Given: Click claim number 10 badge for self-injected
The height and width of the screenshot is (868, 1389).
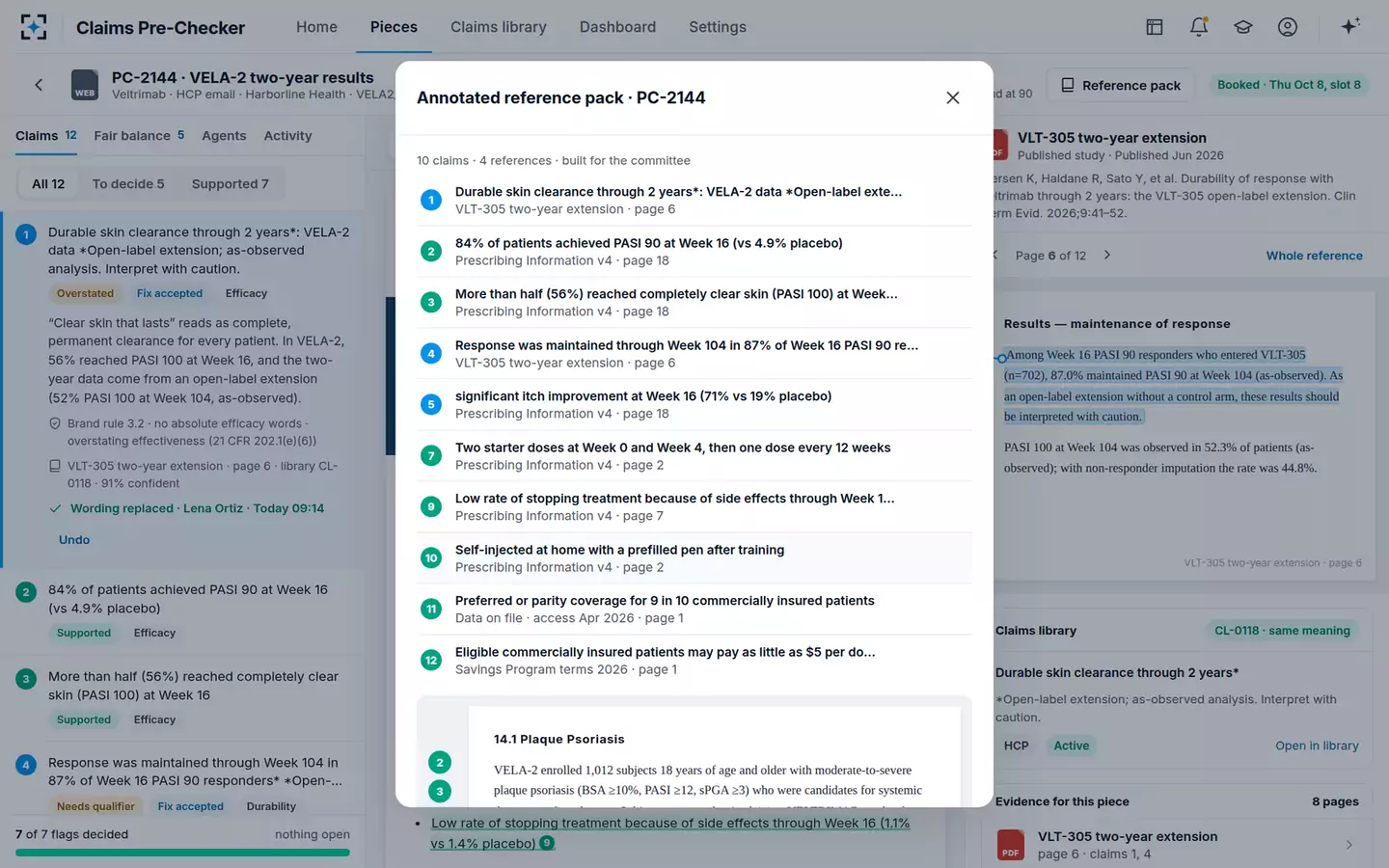Looking at the screenshot, I should click(431, 557).
